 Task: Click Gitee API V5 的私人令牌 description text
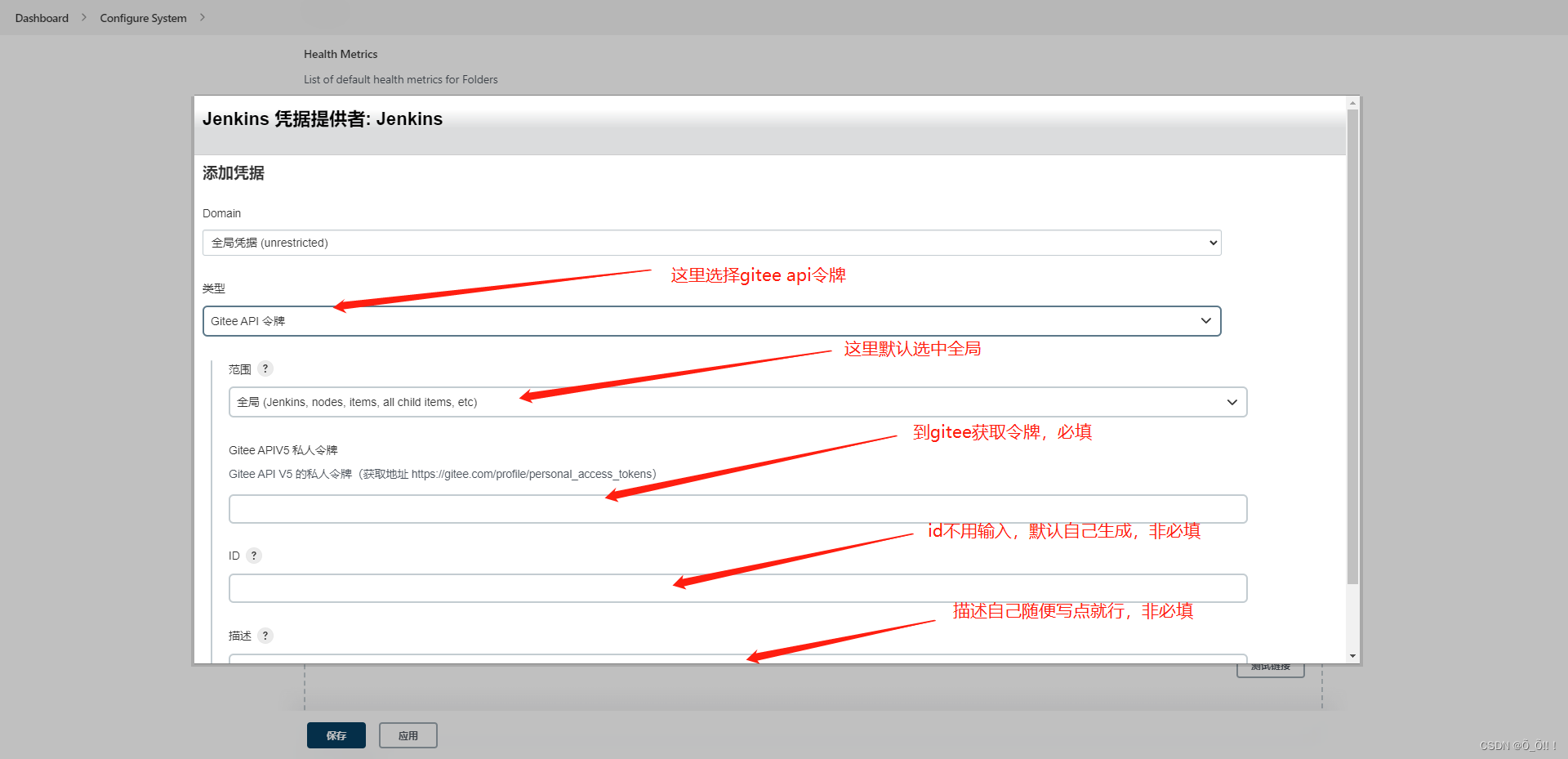click(x=443, y=474)
